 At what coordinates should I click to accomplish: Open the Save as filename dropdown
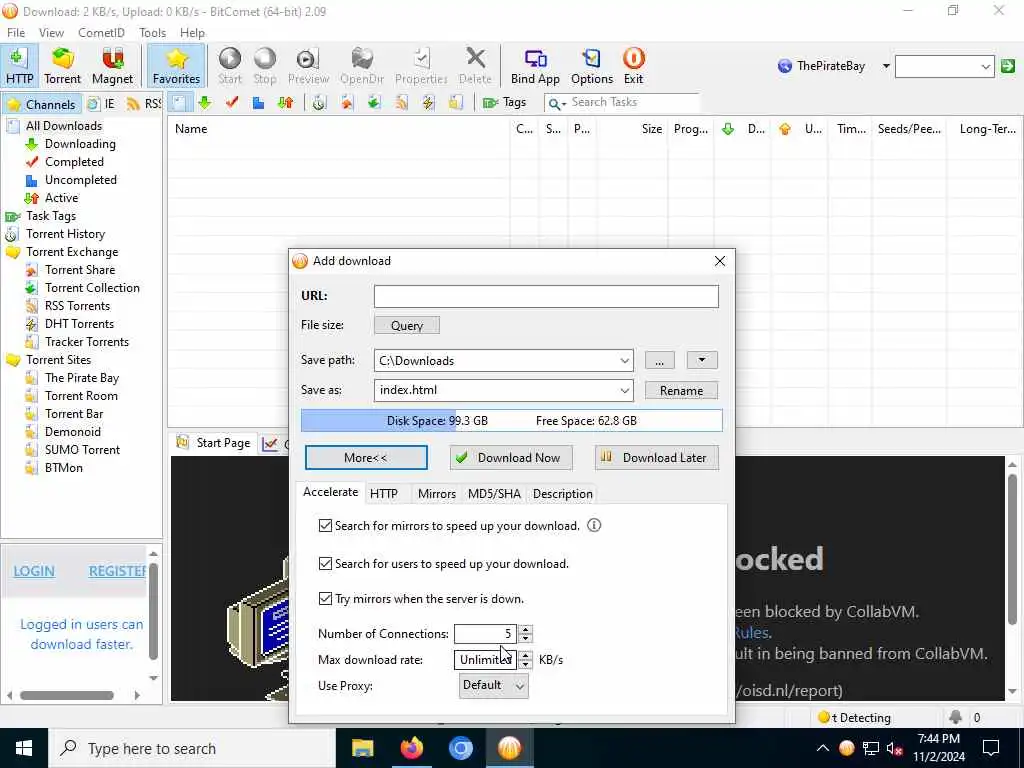(x=624, y=391)
